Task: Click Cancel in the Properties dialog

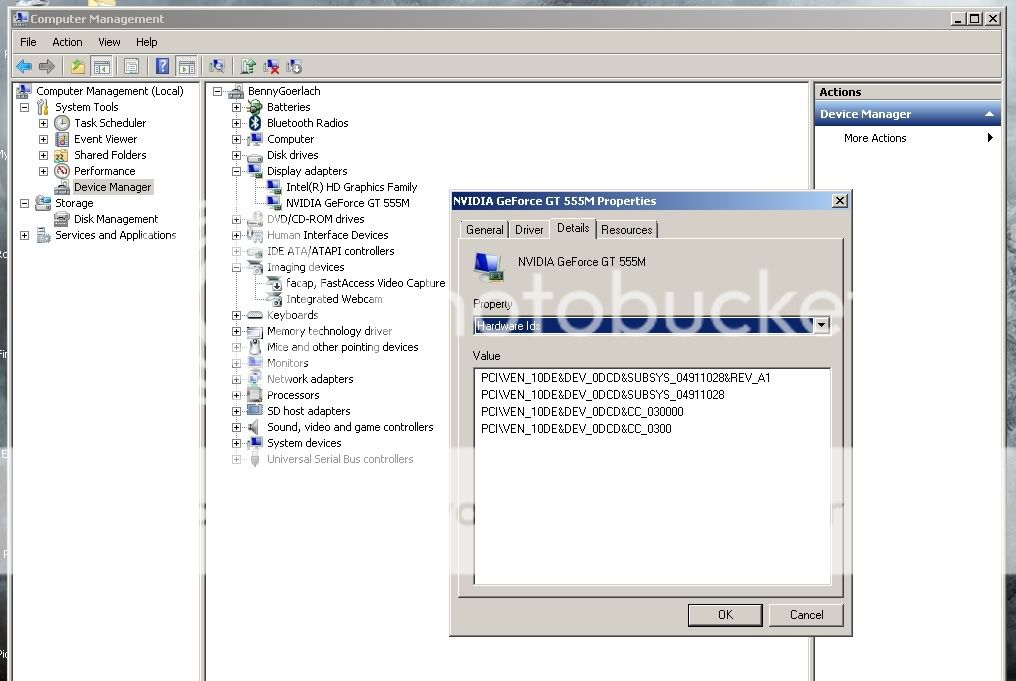Action: click(x=806, y=615)
